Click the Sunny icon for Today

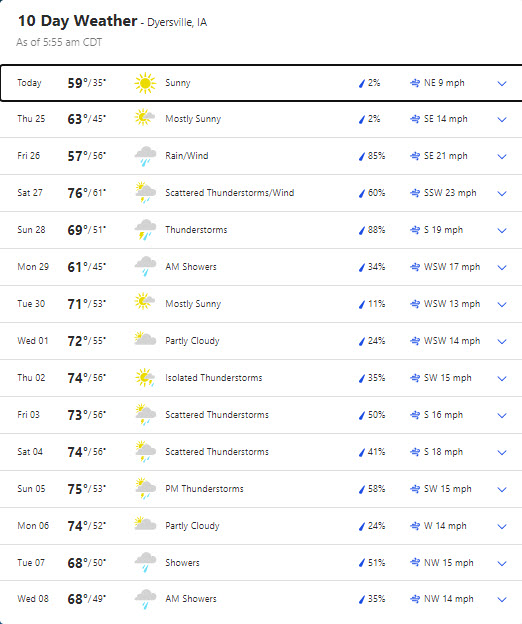pyautogui.click(x=145, y=83)
